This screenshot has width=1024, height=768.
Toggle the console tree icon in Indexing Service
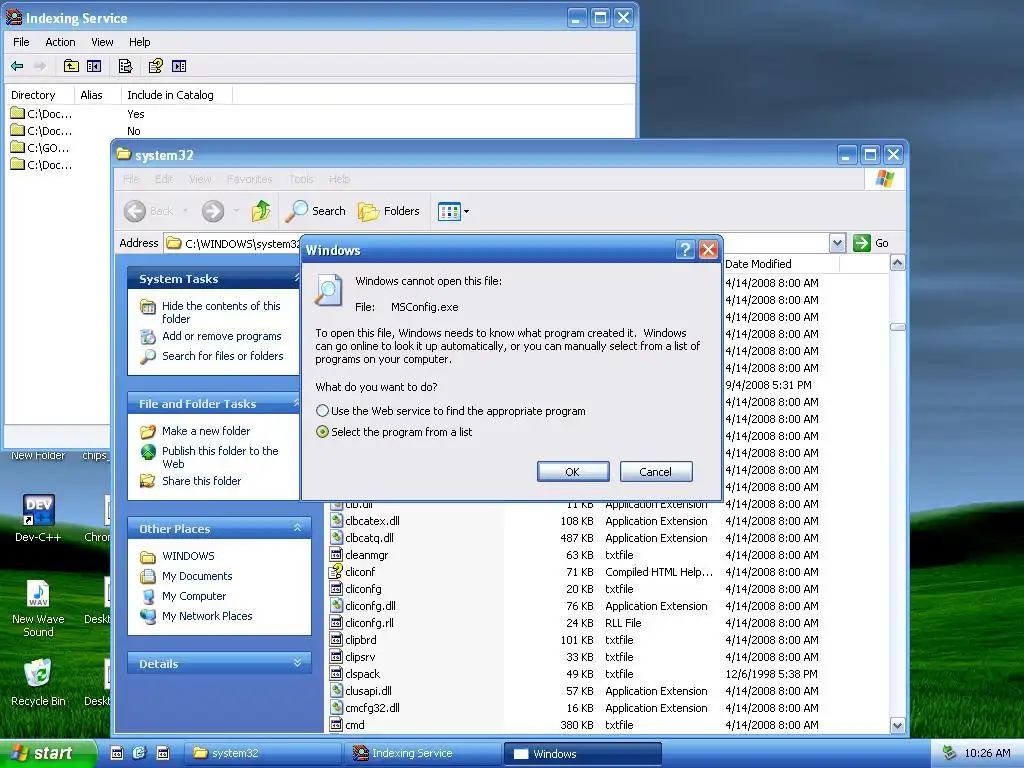coord(94,66)
